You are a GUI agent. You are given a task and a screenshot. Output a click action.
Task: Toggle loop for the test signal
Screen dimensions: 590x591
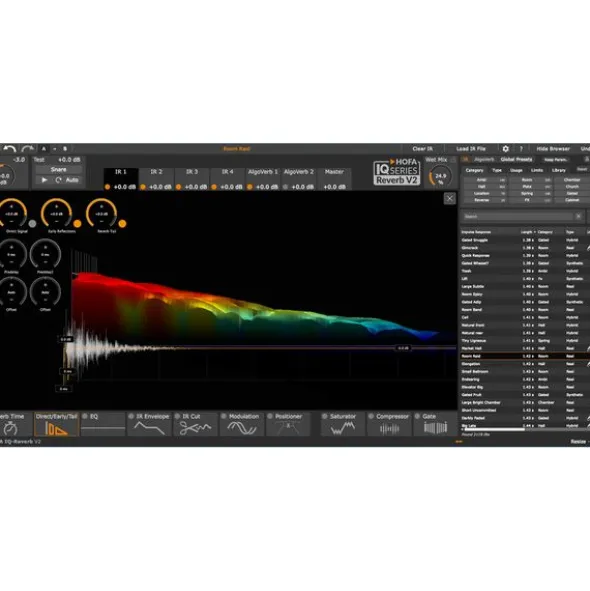click(58, 180)
